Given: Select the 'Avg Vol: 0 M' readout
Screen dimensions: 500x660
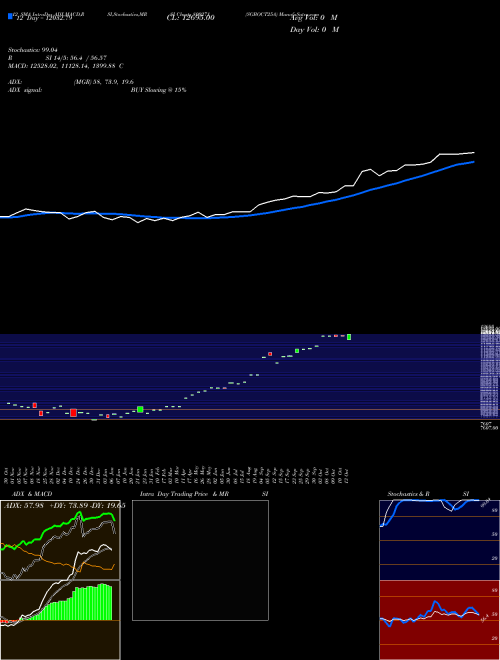Looking at the screenshot, I should (314, 18).
